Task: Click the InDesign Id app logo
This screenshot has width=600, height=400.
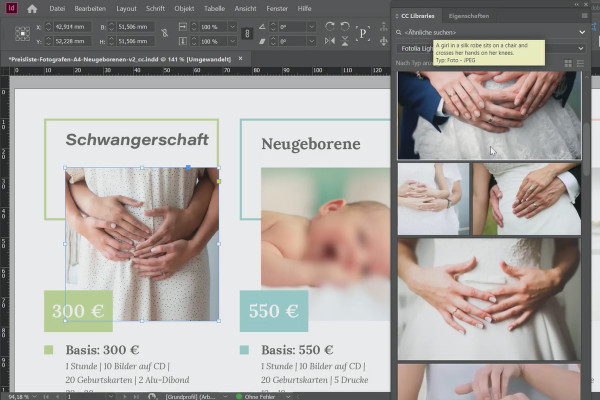Action: 11,8
